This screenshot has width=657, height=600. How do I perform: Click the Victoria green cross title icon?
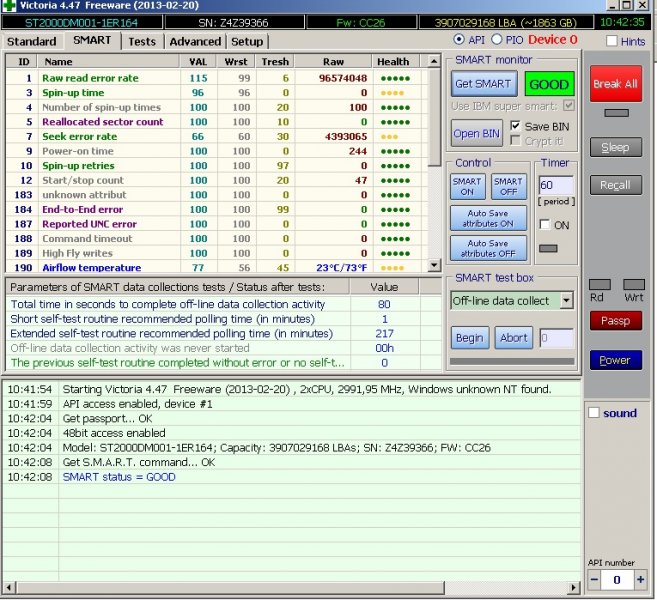pos(9,5)
